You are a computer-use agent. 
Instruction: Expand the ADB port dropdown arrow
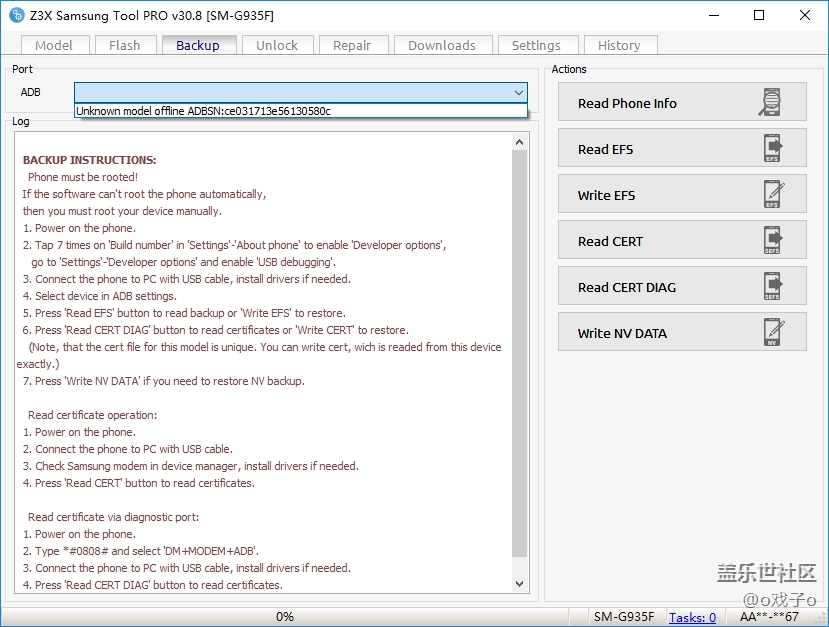coord(518,92)
